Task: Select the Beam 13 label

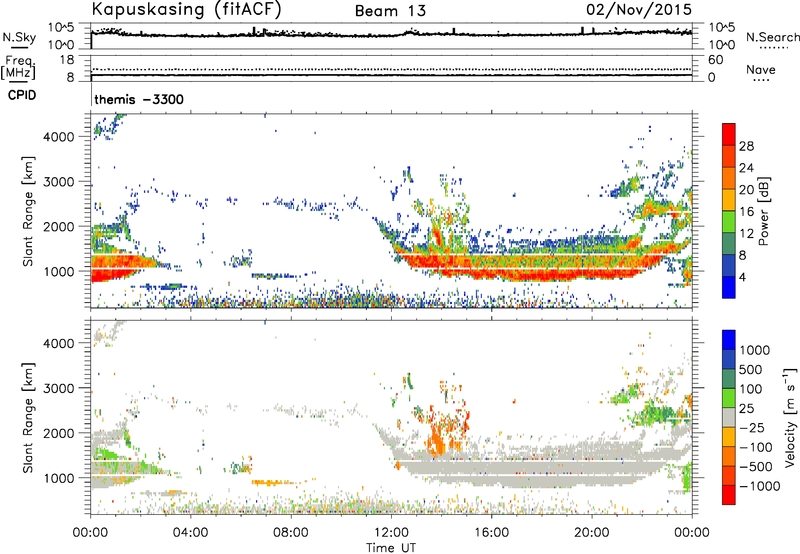Action: click(x=390, y=11)
